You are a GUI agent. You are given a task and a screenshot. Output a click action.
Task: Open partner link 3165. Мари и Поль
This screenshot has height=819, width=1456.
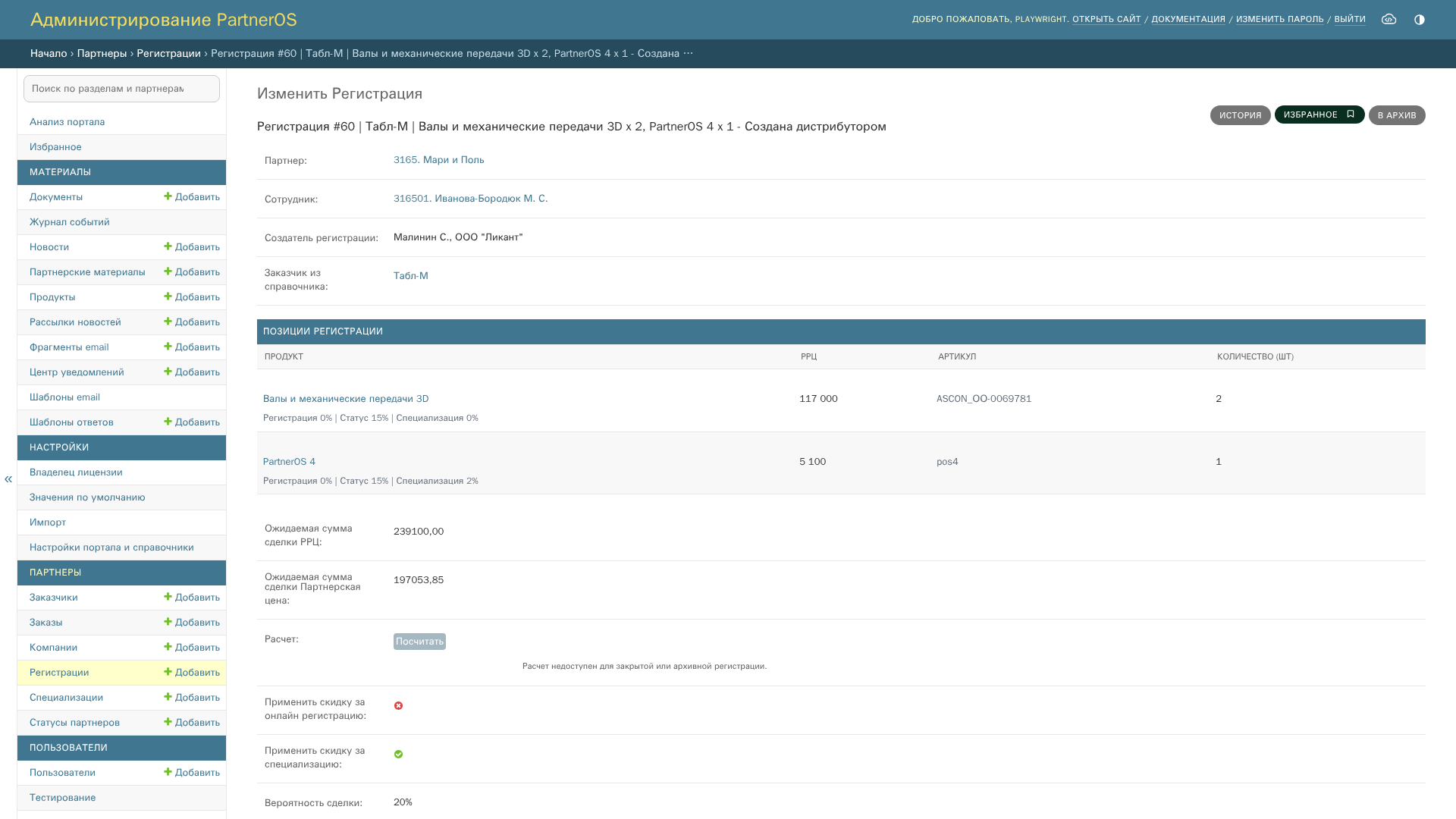tap(438, 160)
